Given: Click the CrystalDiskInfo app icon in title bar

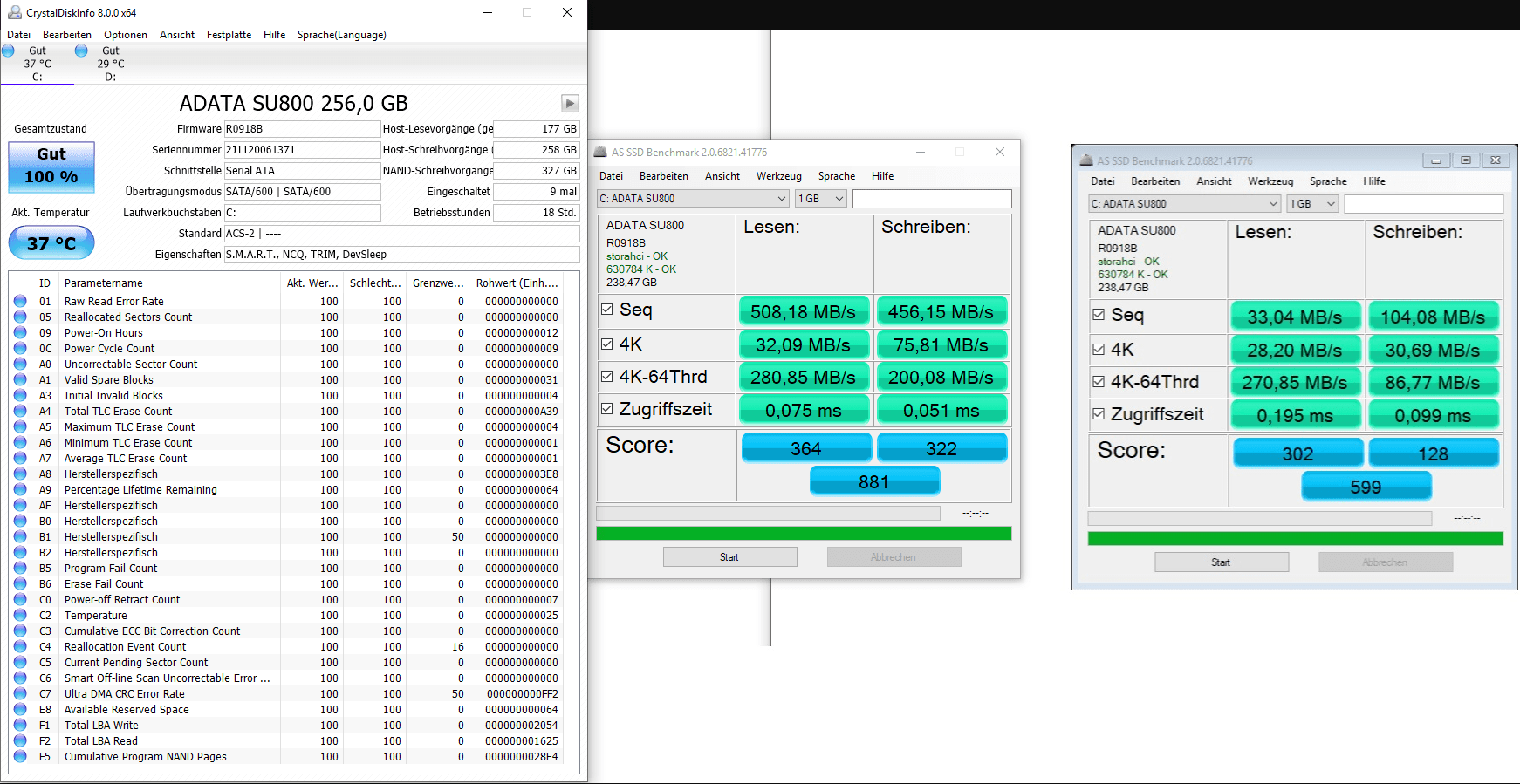Looking at the screenshot, I should coord(14,12).
